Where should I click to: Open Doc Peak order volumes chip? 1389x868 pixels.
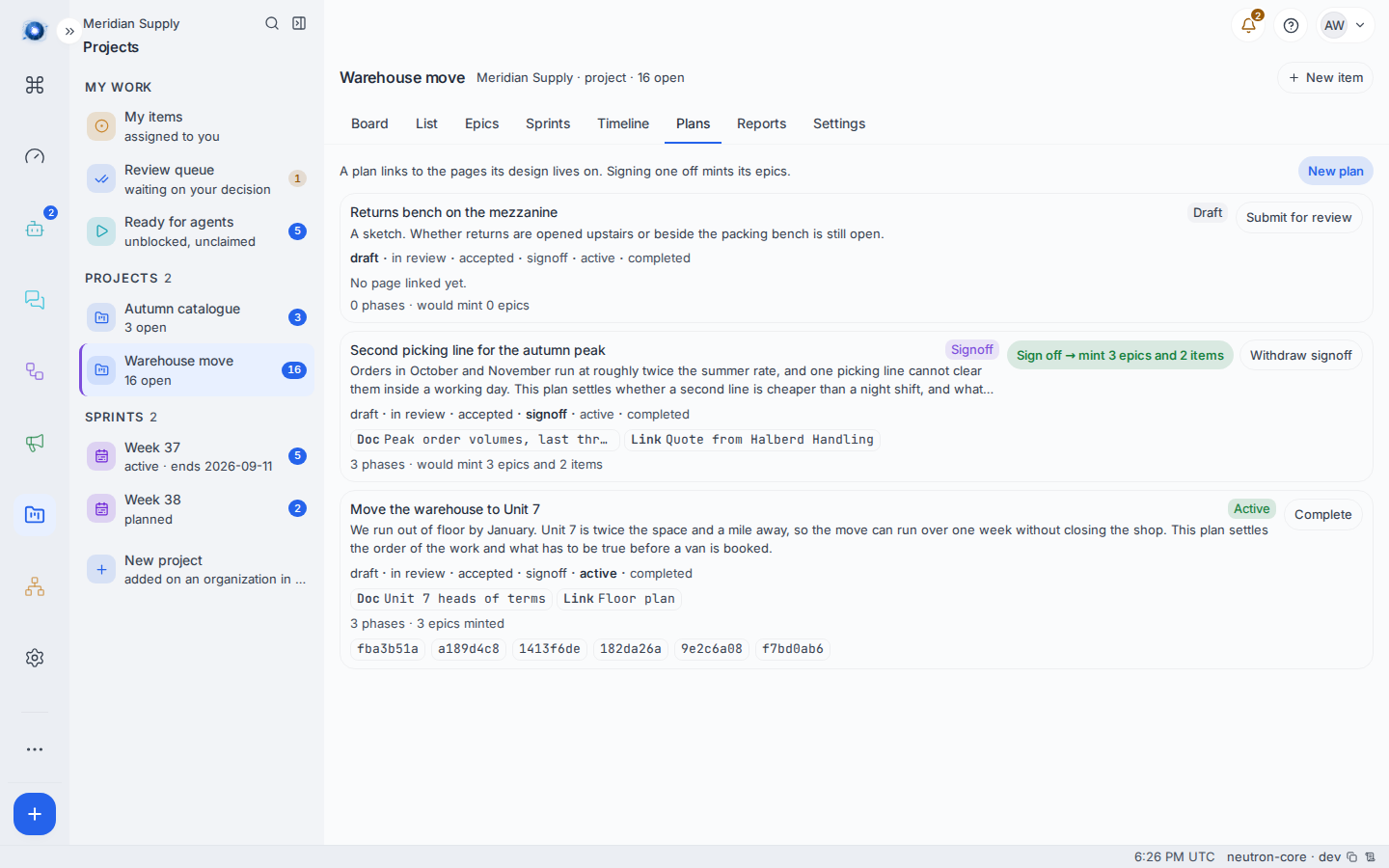pos(484,439)
